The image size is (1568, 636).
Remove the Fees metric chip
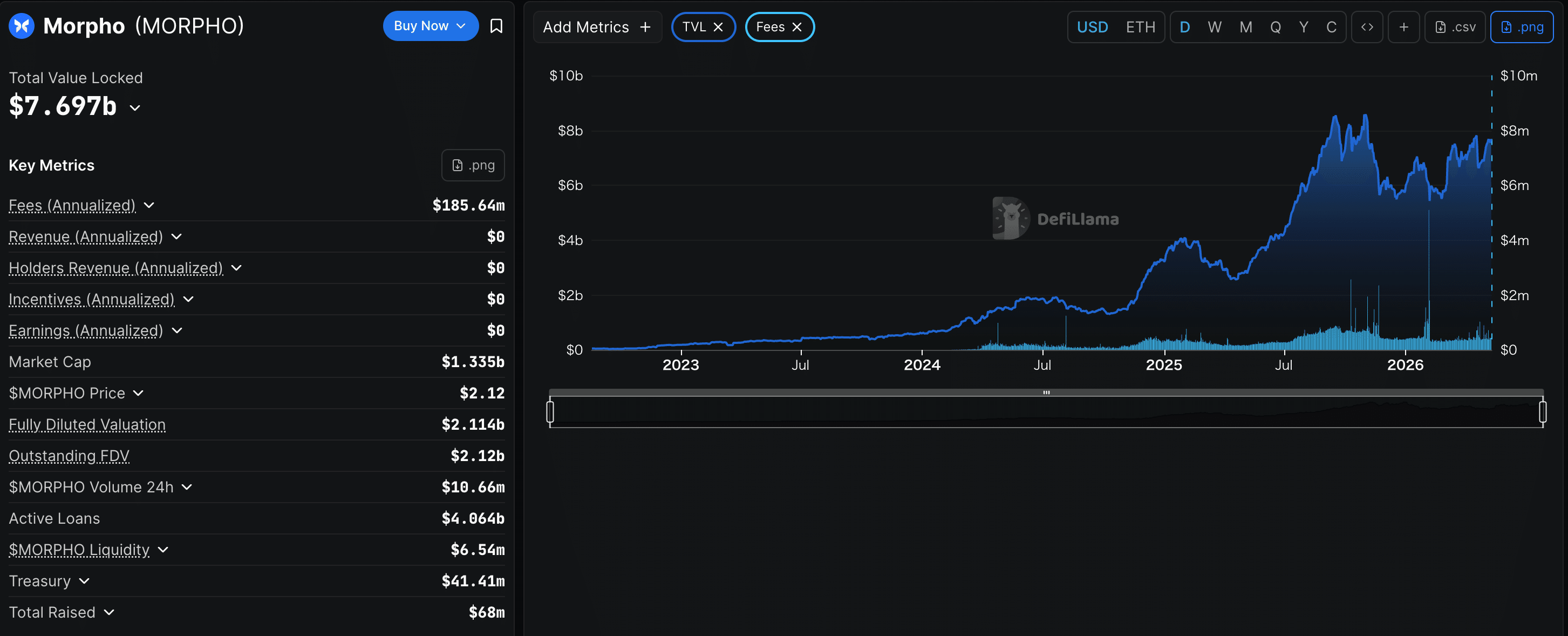797,27
